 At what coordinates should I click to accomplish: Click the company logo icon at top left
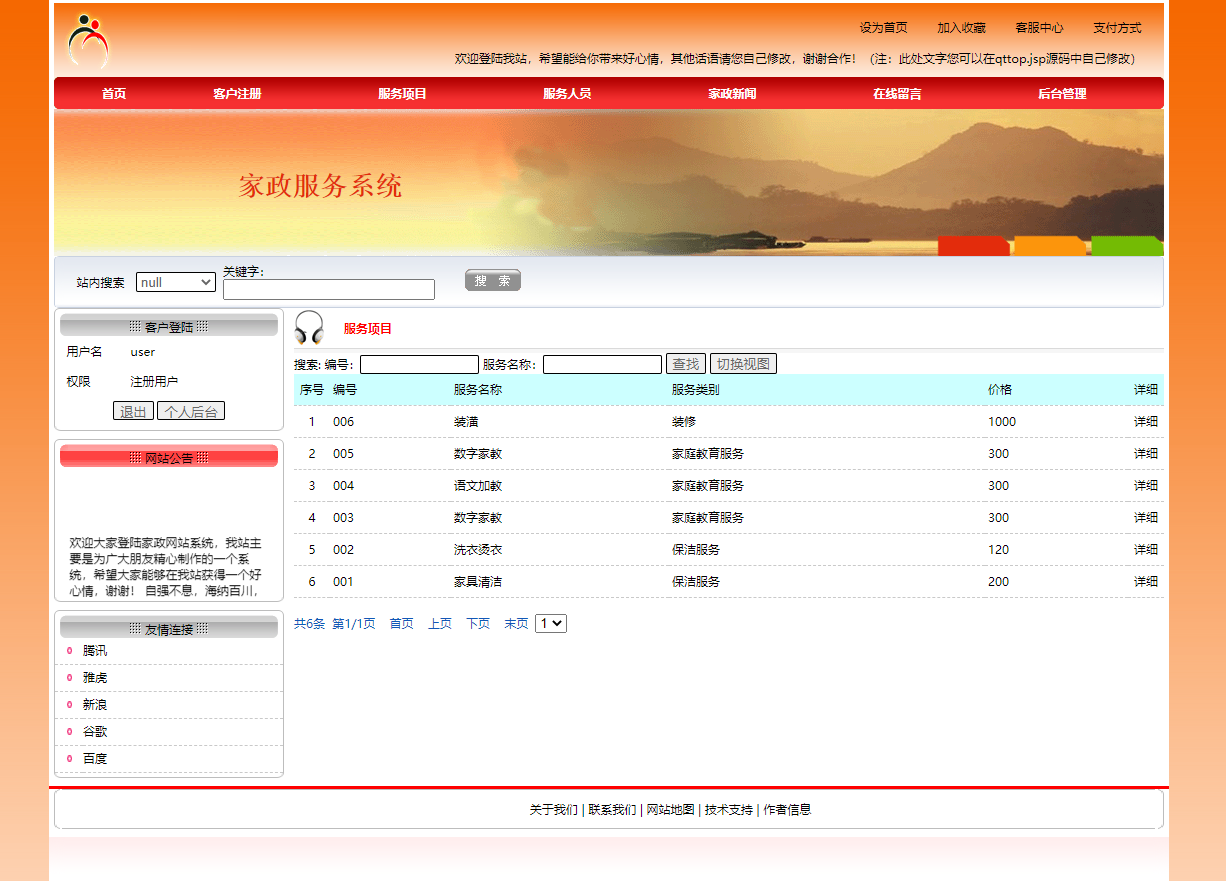(88, 40)
